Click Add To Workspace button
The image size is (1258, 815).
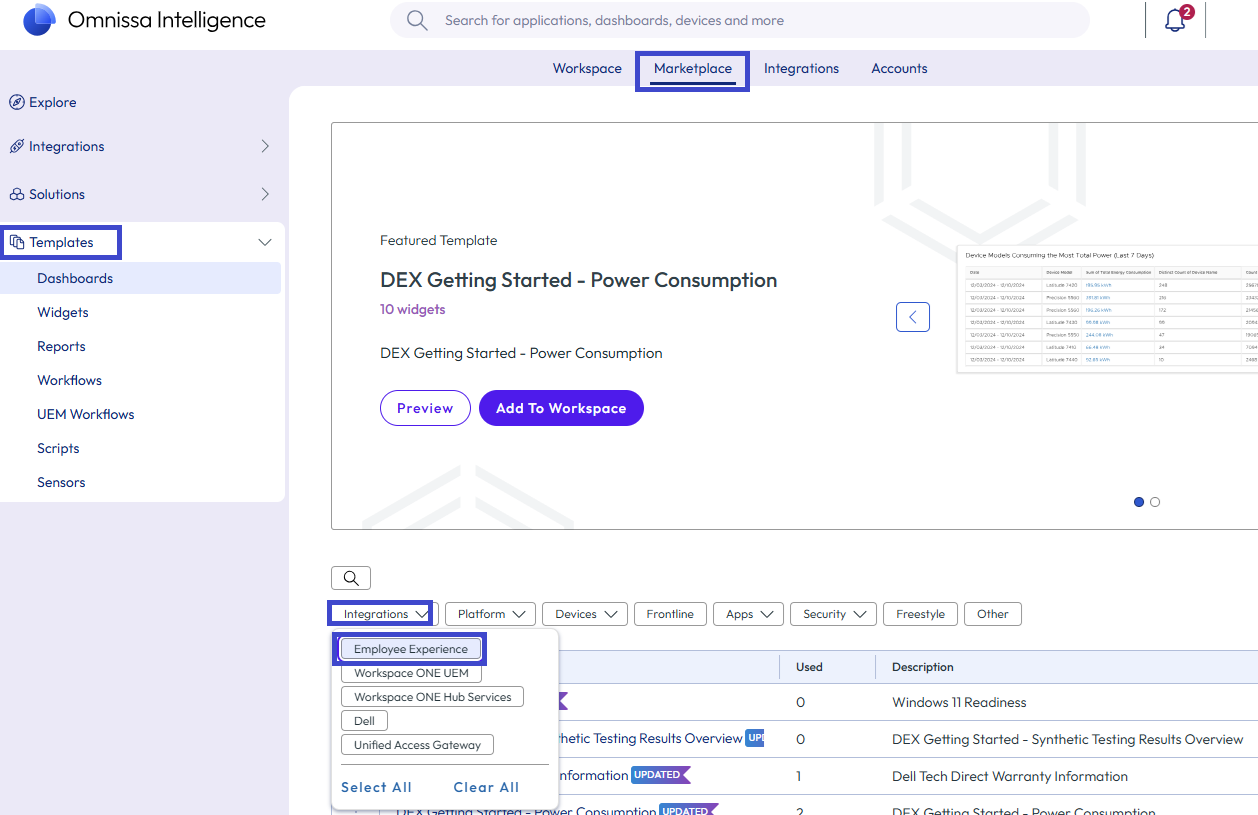point(561,408)
